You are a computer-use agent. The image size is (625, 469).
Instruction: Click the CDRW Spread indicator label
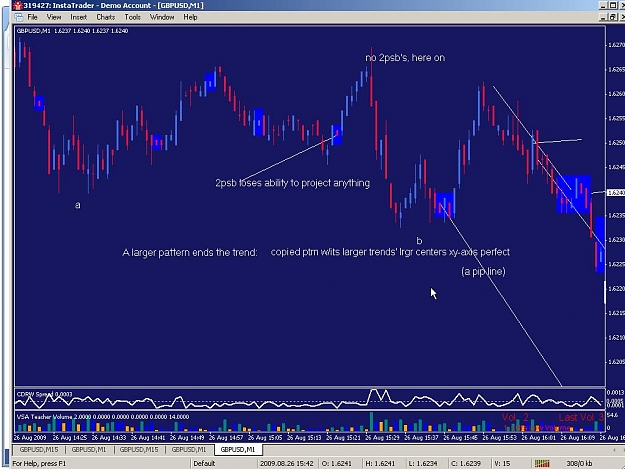[45, 394]
